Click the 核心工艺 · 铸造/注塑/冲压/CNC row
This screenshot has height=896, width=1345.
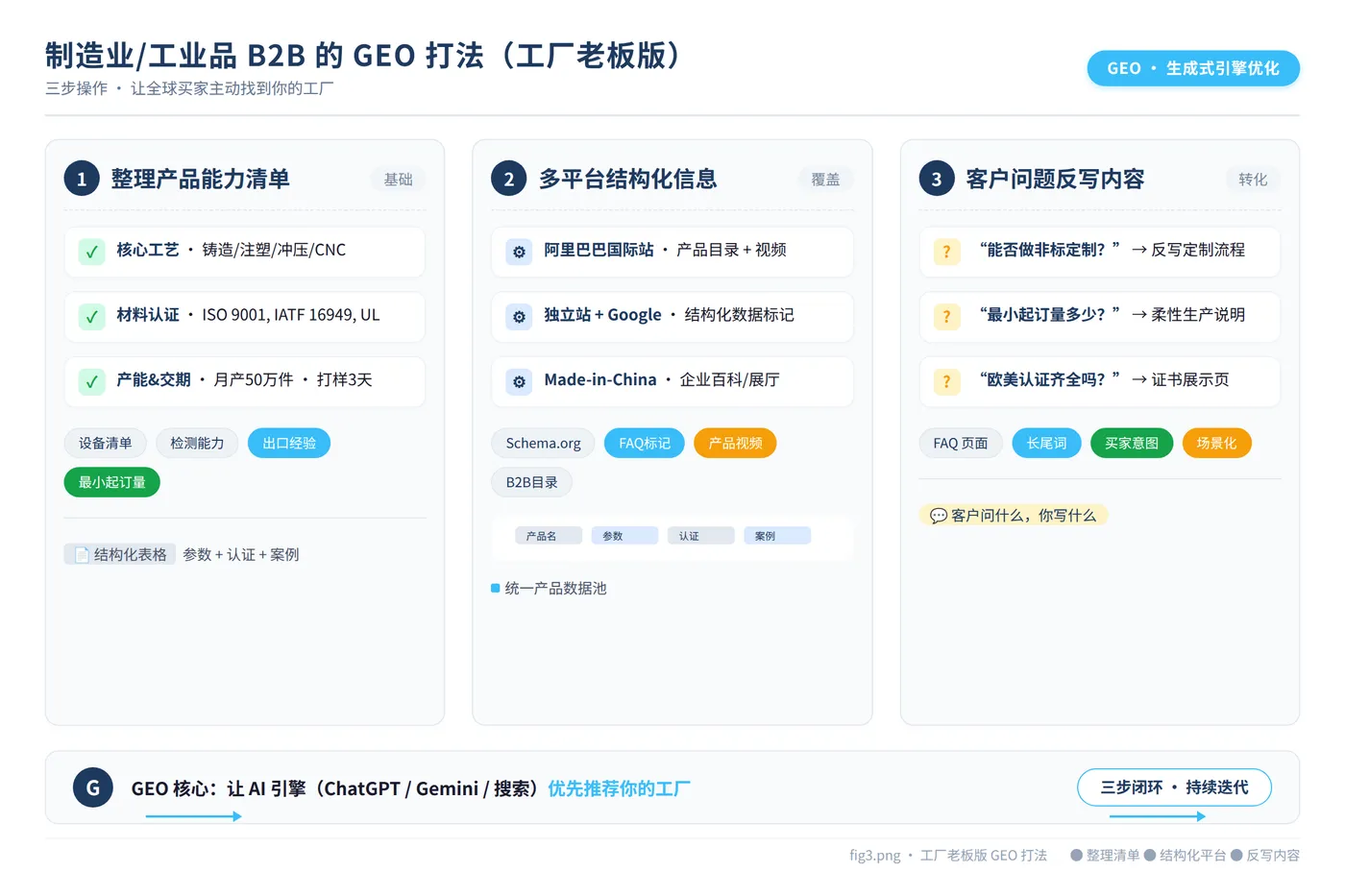pyautogui.click(x=245, y=252)
